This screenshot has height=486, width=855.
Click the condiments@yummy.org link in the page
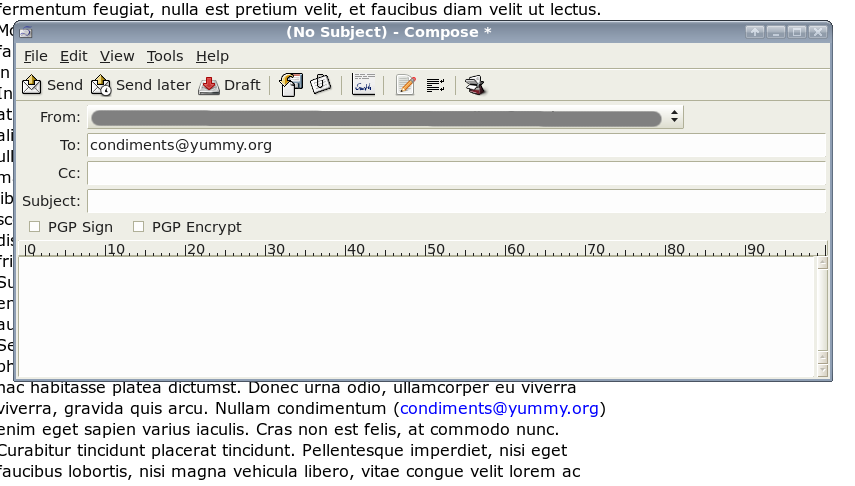point(500,408)
